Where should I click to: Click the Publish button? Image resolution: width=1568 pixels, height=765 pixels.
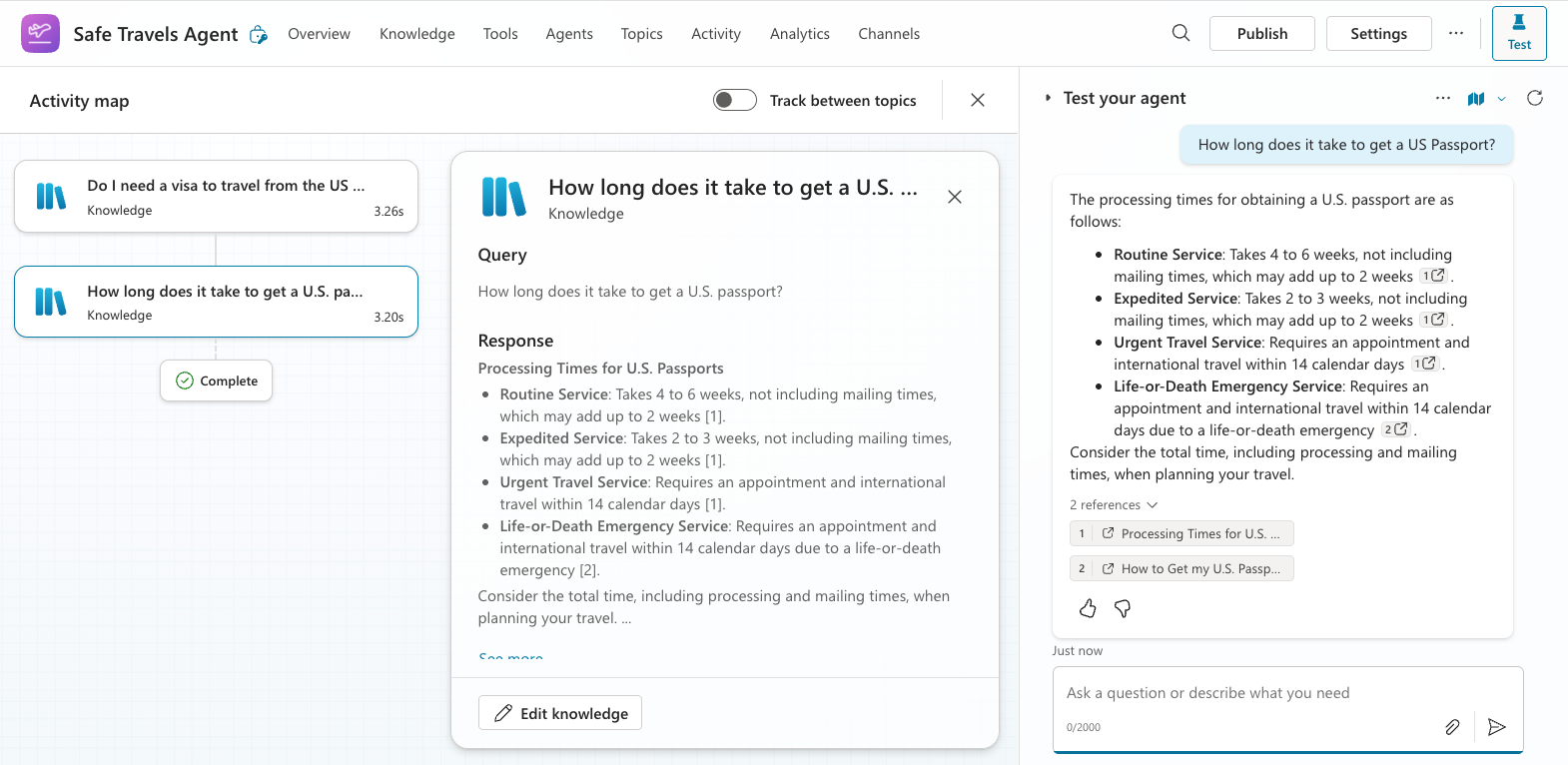(x=1261, y=34)
